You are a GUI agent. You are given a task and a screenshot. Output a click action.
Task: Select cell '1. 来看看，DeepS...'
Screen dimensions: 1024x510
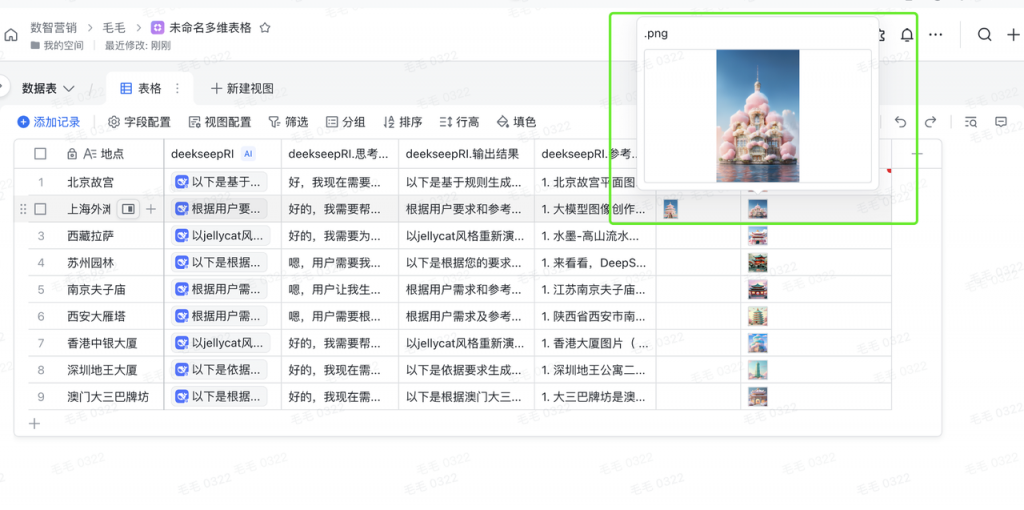[595, 263]
